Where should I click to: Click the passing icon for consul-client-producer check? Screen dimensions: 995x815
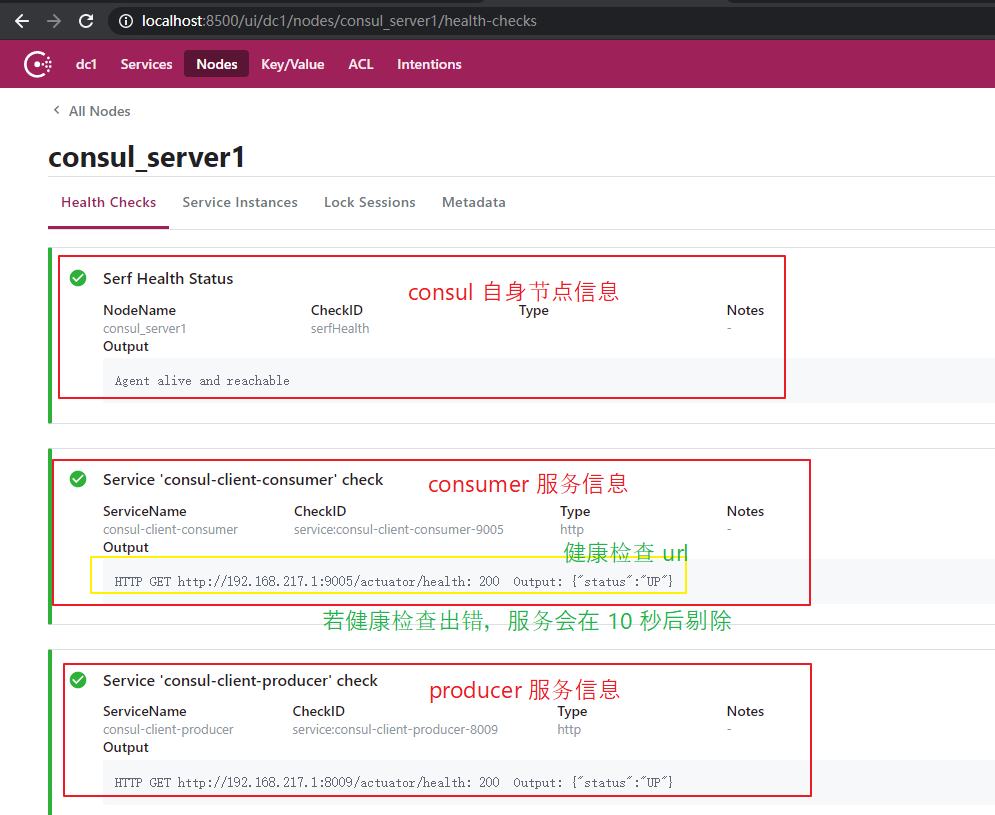(x=78, y=680)
